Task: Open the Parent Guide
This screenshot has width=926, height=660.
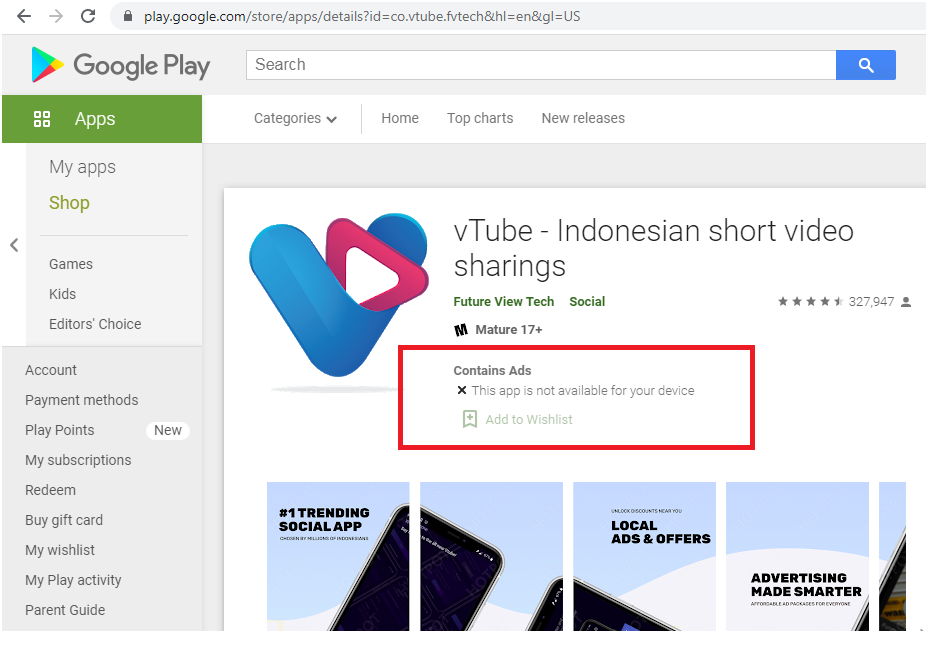Action: click(65, 610)
